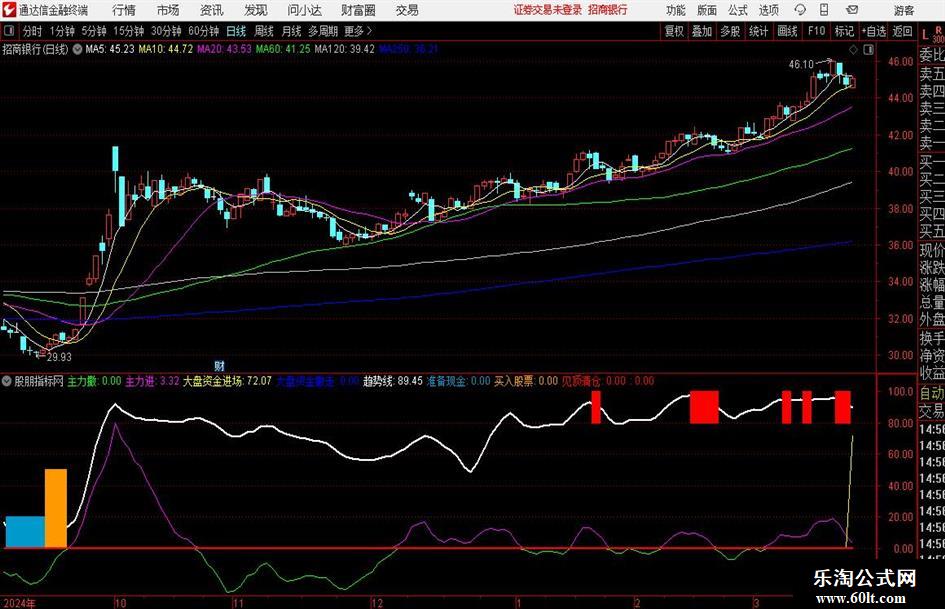Click the 叠加 overlay toolbar button
This screenshot has width=945, height=609.
[x=702, y=31]
